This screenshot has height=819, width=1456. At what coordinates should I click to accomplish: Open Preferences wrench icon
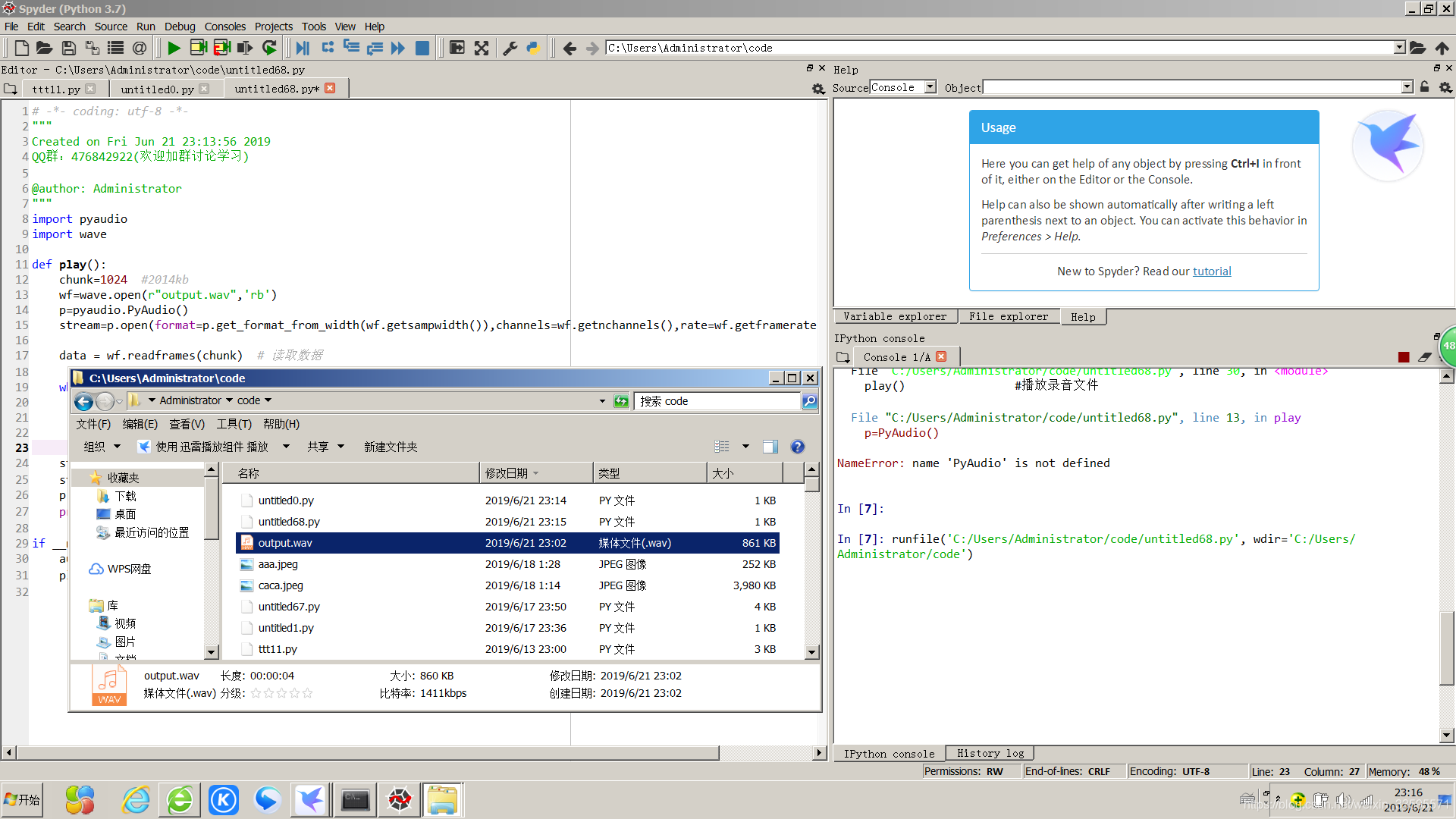[x=510, y=48]
